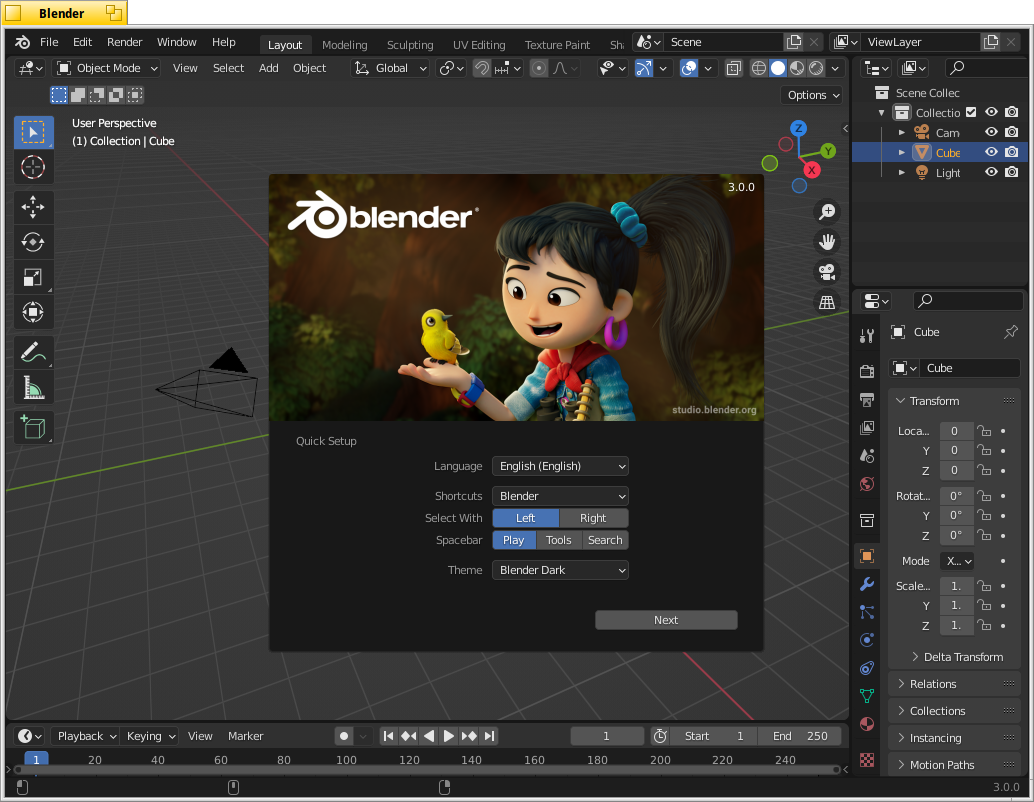Click the Location X value field
Image resolution: width=1034 pixels, height=802 pixels.
pos(956,431)
